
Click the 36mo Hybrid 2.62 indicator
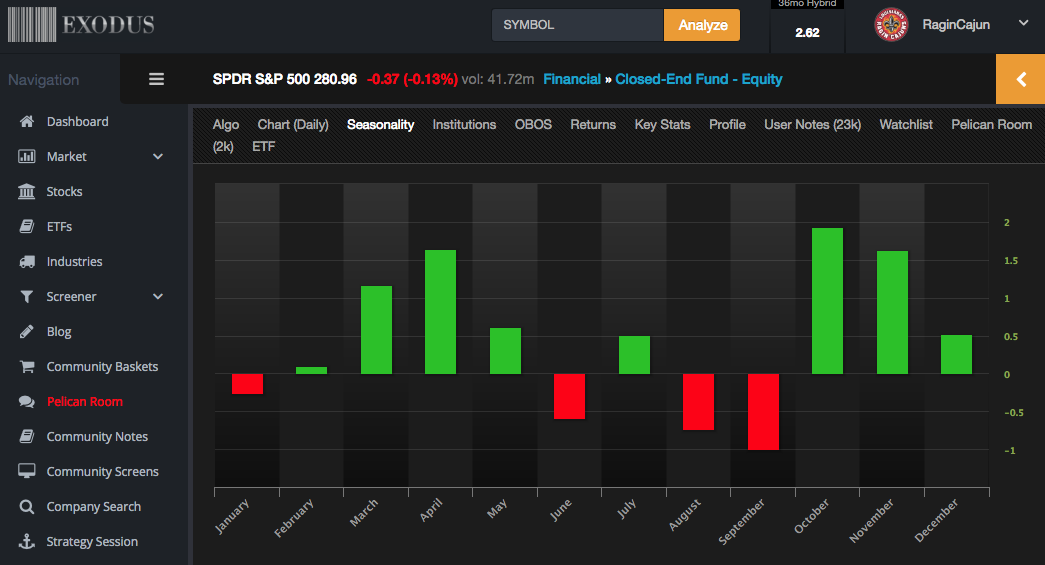[x=807, y=25]
